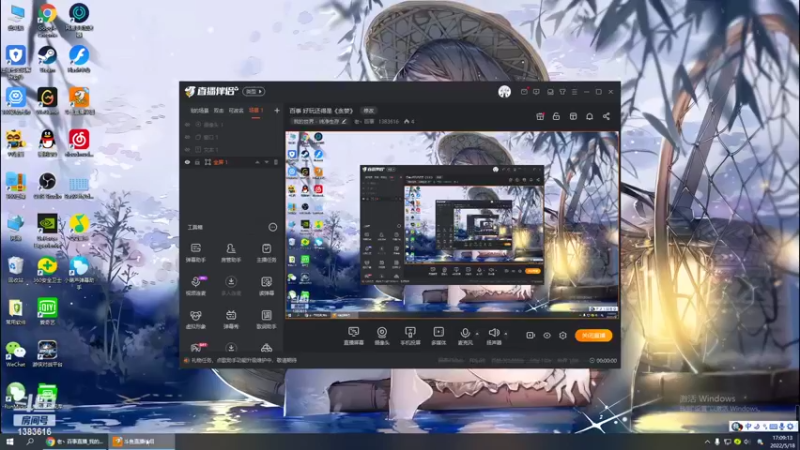Open the phone screen casting tool
Screen dimensions: 800x450
[410, 336]
